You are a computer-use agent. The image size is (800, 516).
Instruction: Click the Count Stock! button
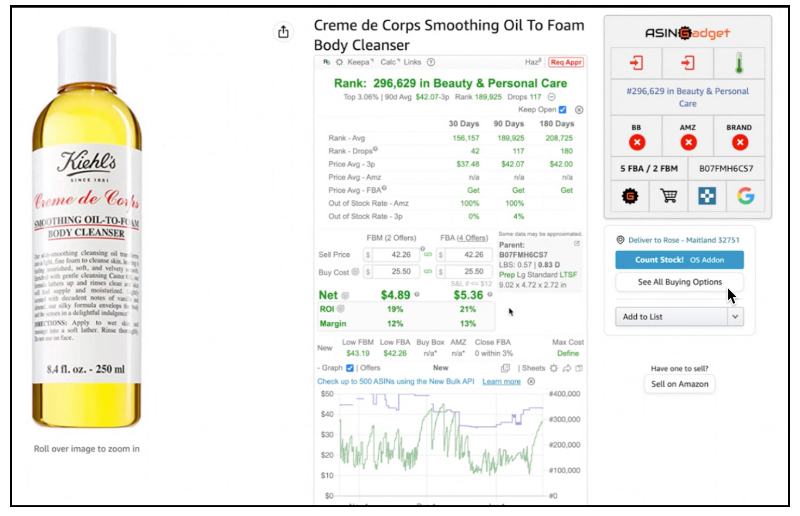point(679,260)
